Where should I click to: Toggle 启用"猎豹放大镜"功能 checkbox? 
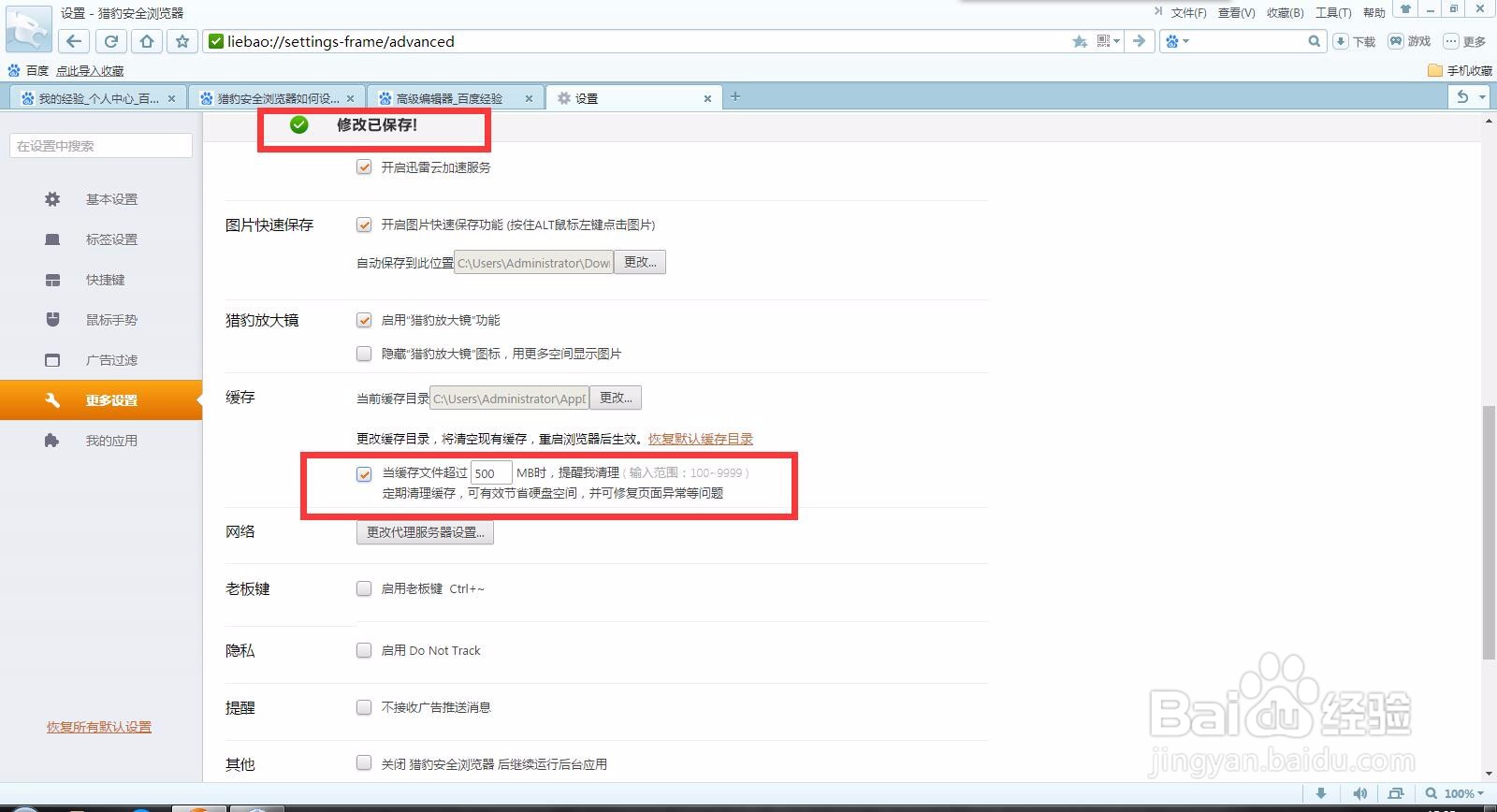point(364,320)
